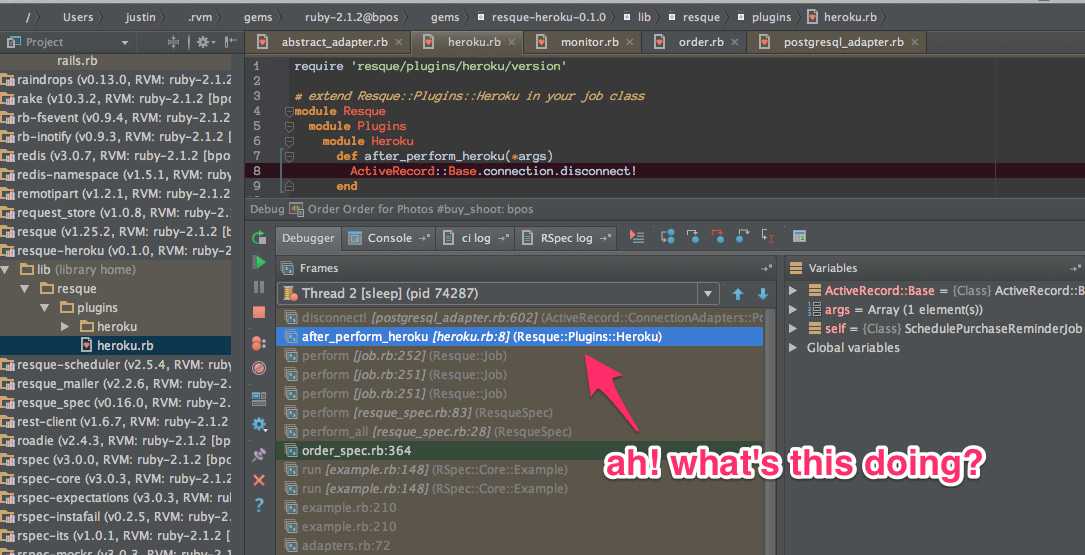Open the Thread 2 [sleep] dropdown
1085x555 pixels.
point(709,294)
